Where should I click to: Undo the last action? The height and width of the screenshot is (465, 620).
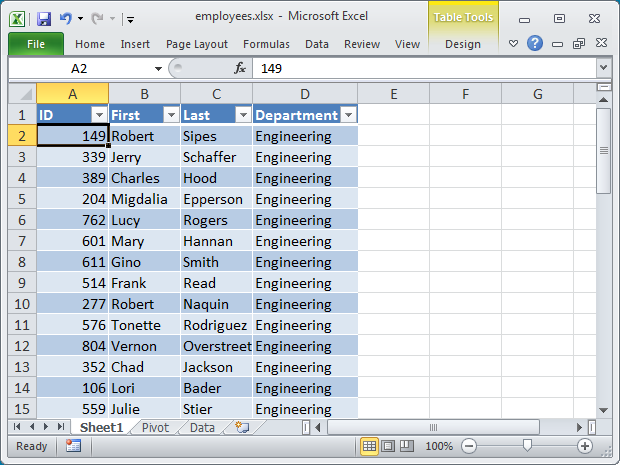66,18
